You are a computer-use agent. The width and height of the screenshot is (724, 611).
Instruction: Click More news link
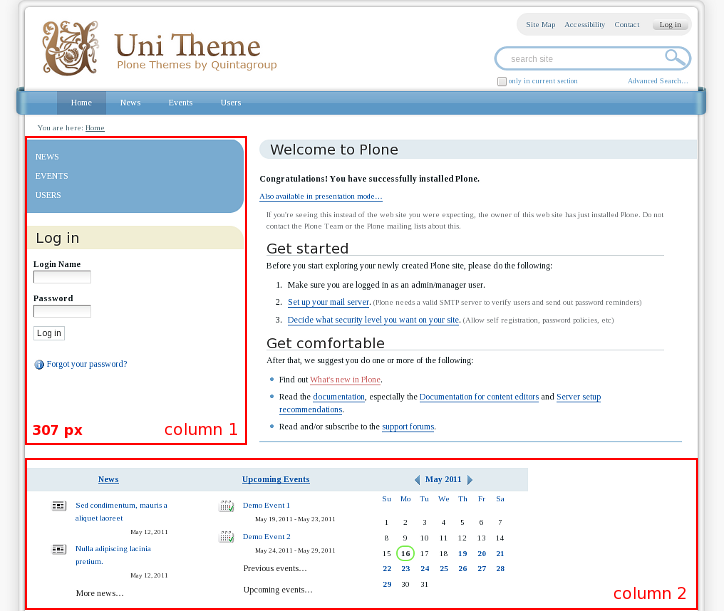tap(100, 593)
